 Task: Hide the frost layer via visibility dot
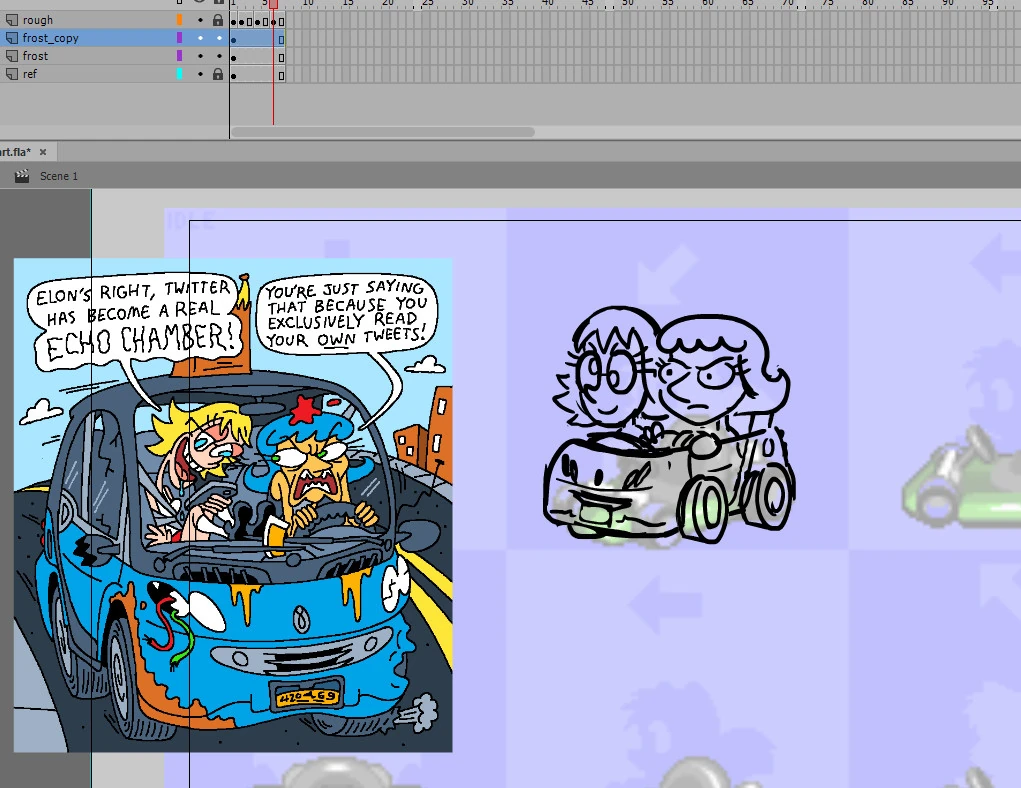[201, 56]
